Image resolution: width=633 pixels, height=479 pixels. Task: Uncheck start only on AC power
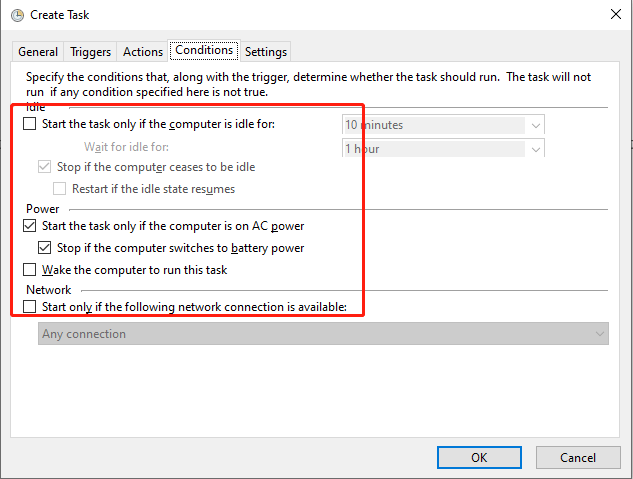click(29, 227)
